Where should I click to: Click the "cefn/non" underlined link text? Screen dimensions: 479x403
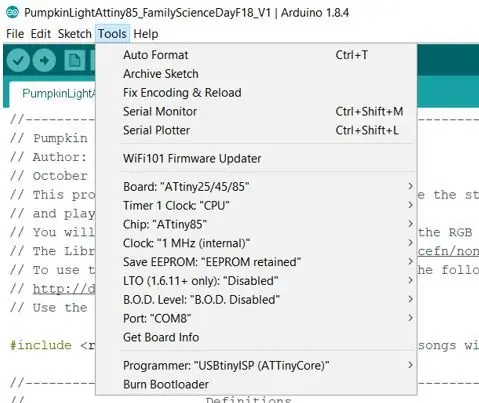point(448,251)
